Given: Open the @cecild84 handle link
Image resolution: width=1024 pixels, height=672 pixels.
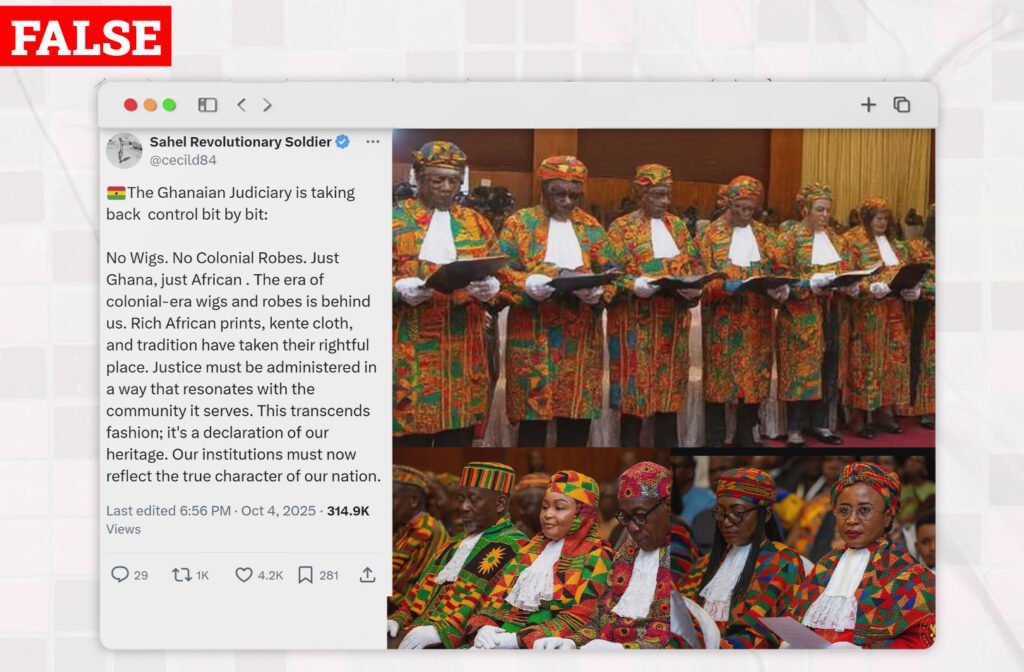Looking at the screenshot, I should [x=183, y=160].
